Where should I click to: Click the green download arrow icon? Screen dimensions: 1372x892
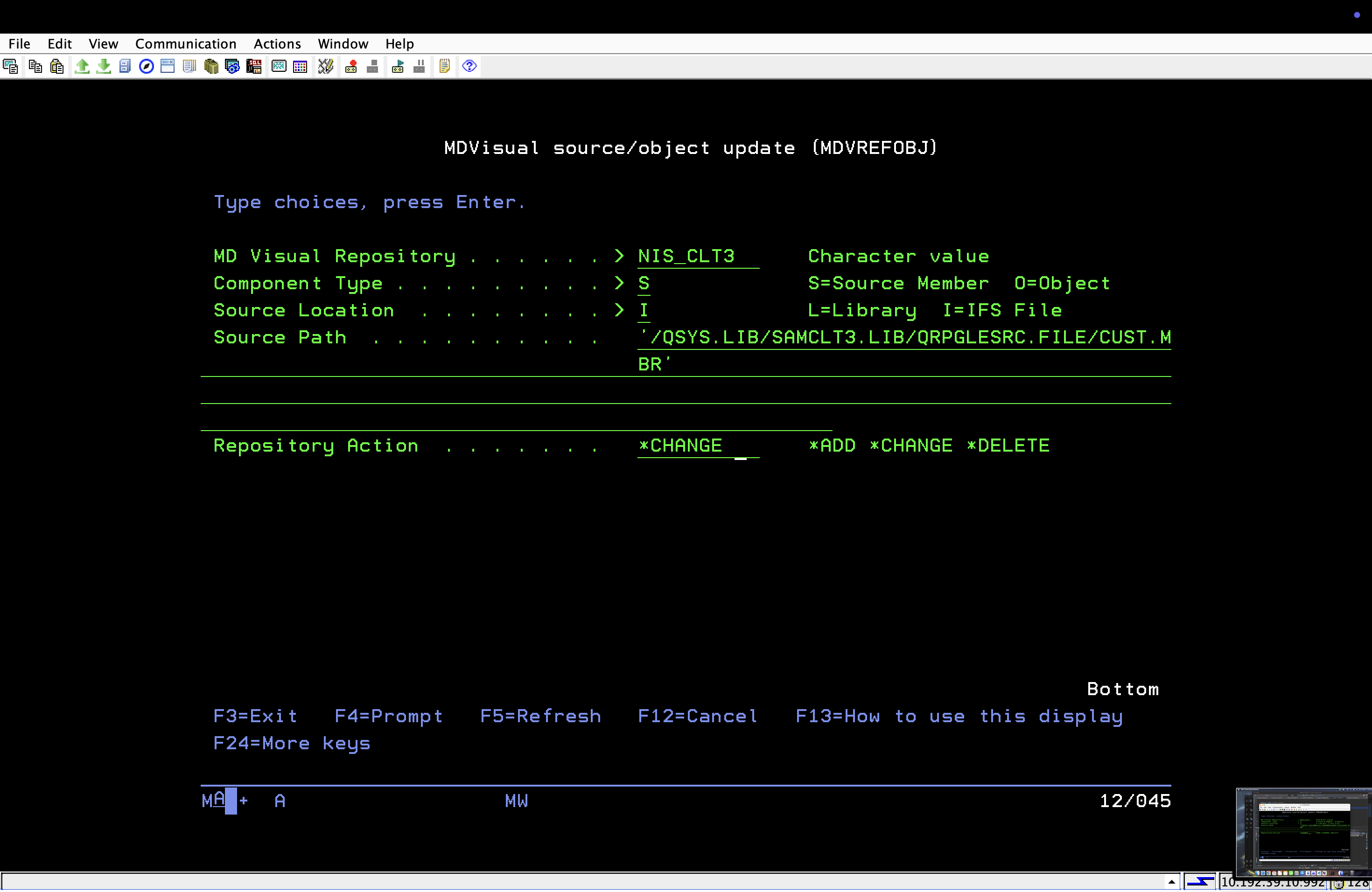click(x=104, y=66)
